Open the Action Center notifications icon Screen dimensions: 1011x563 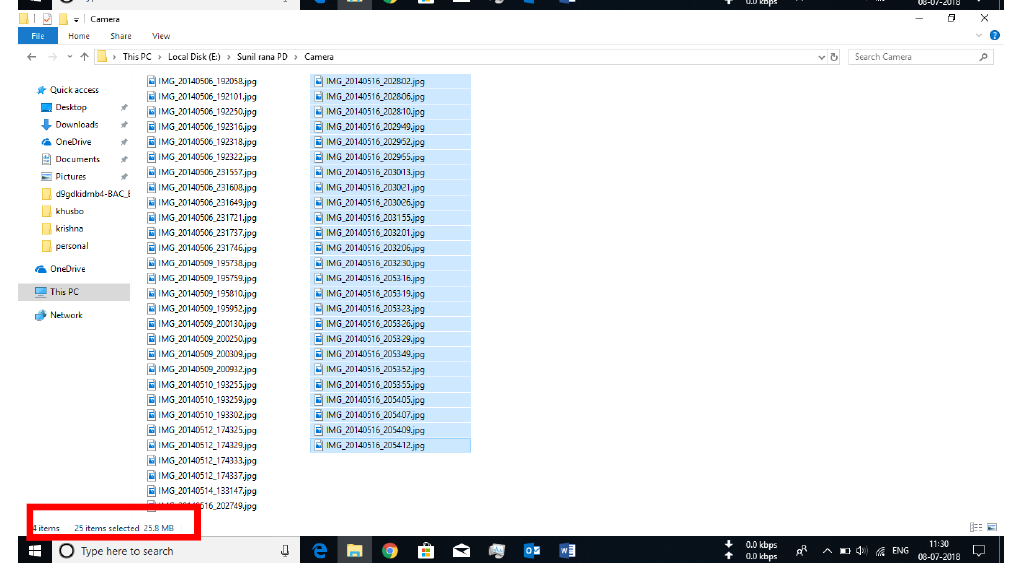point(979,551)
